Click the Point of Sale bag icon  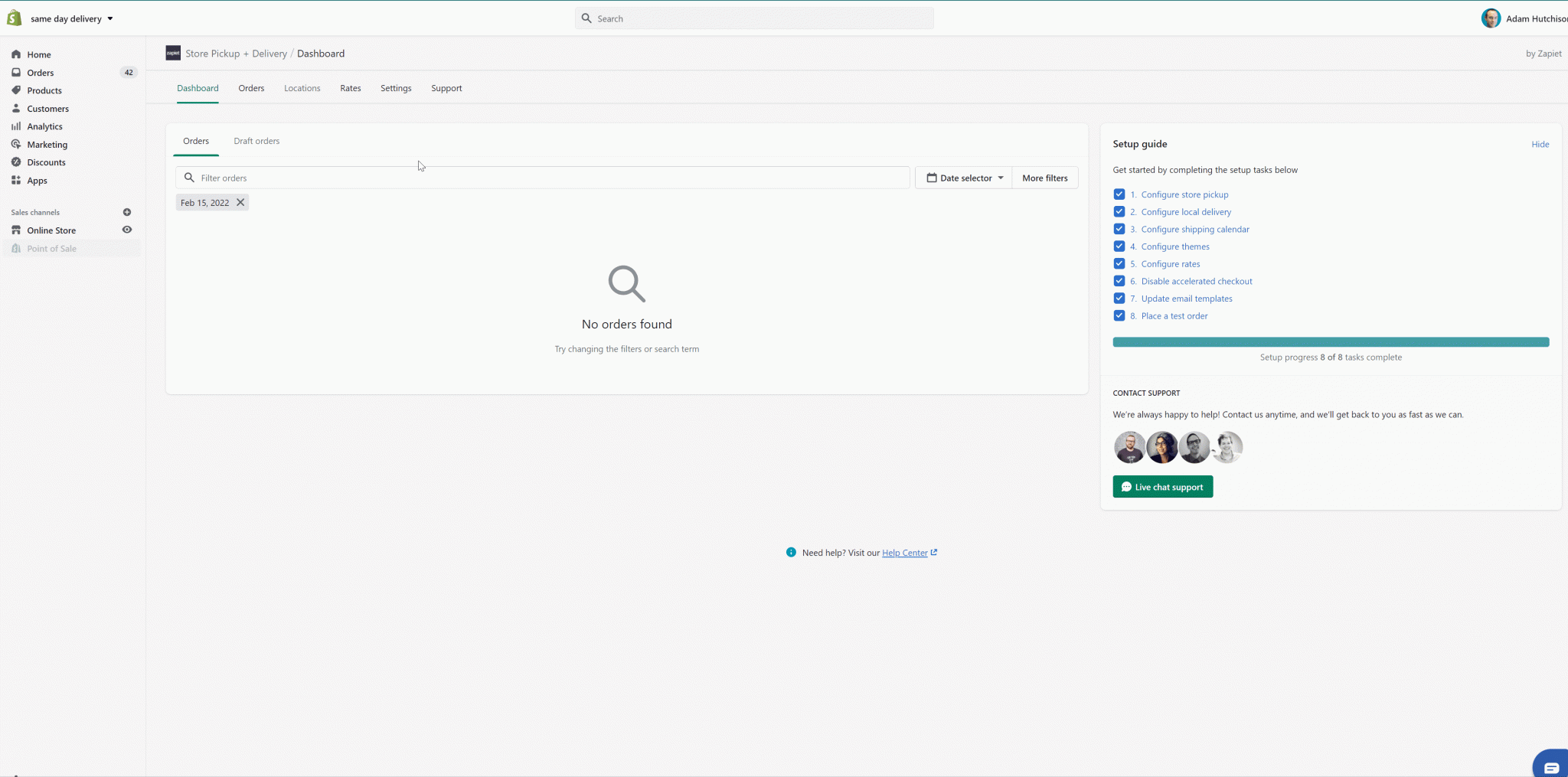[16, 249]
